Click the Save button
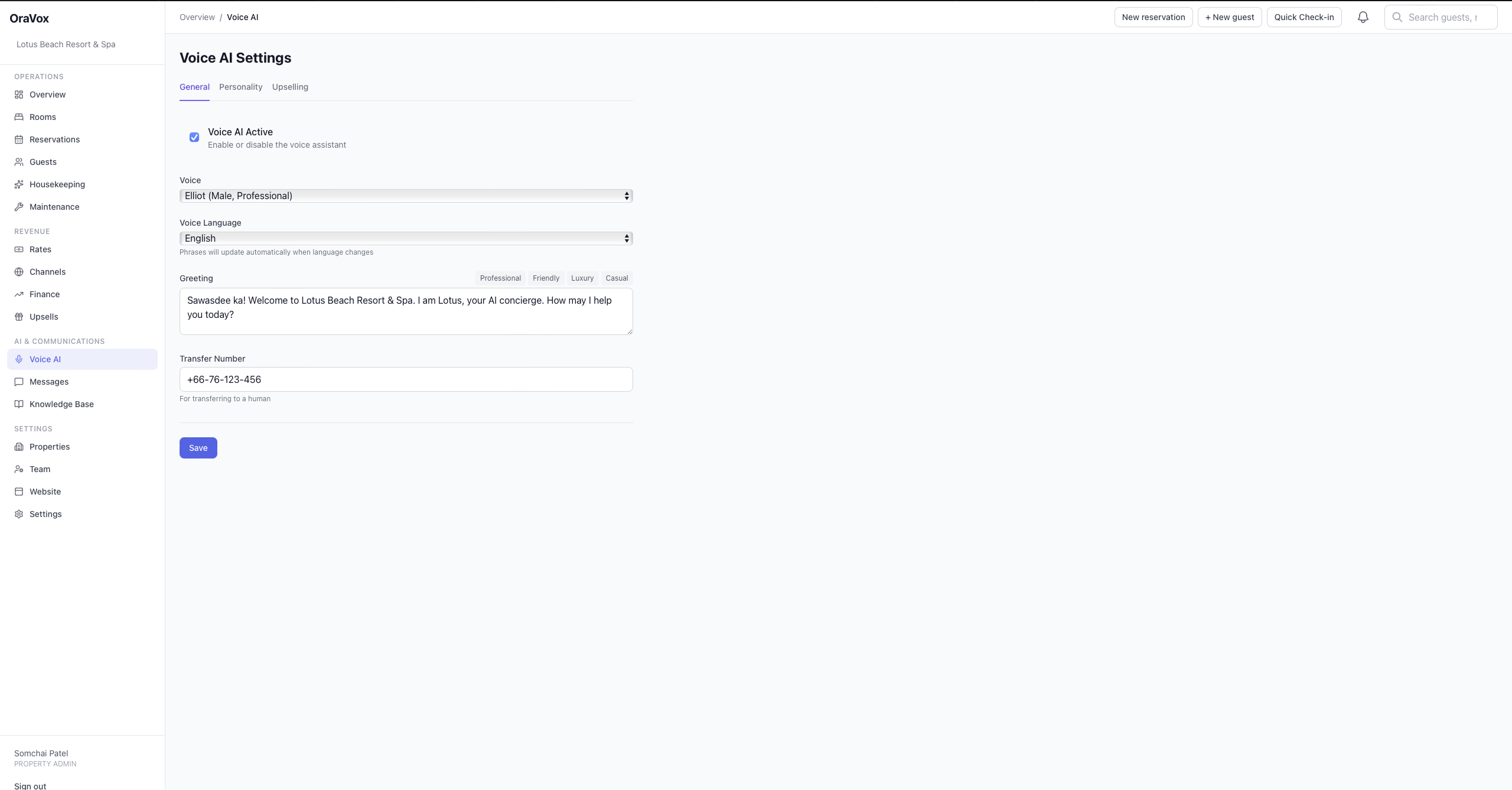 coord(198,447)
